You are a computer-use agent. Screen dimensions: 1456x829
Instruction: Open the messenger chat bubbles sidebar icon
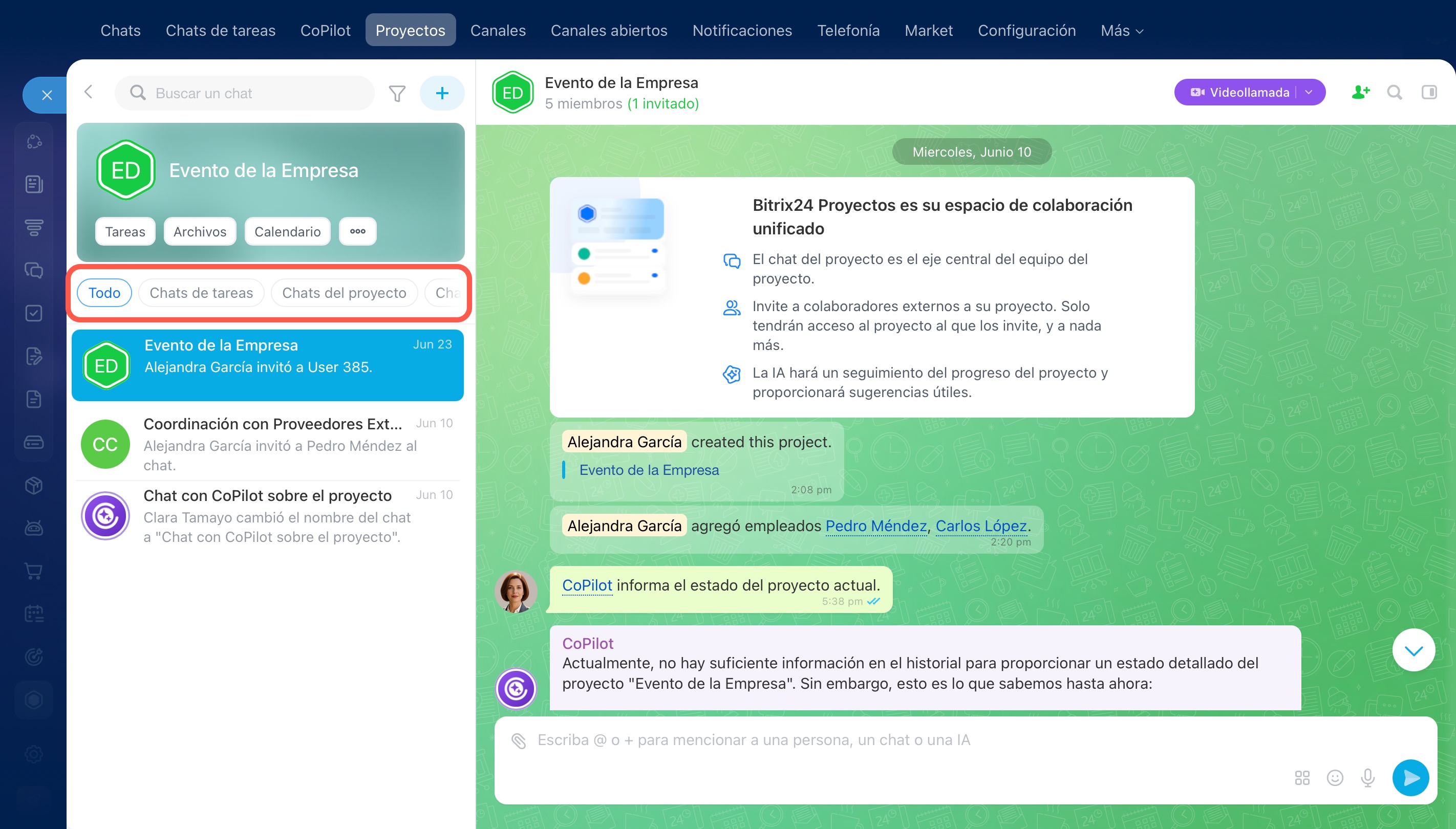(34, 270)
